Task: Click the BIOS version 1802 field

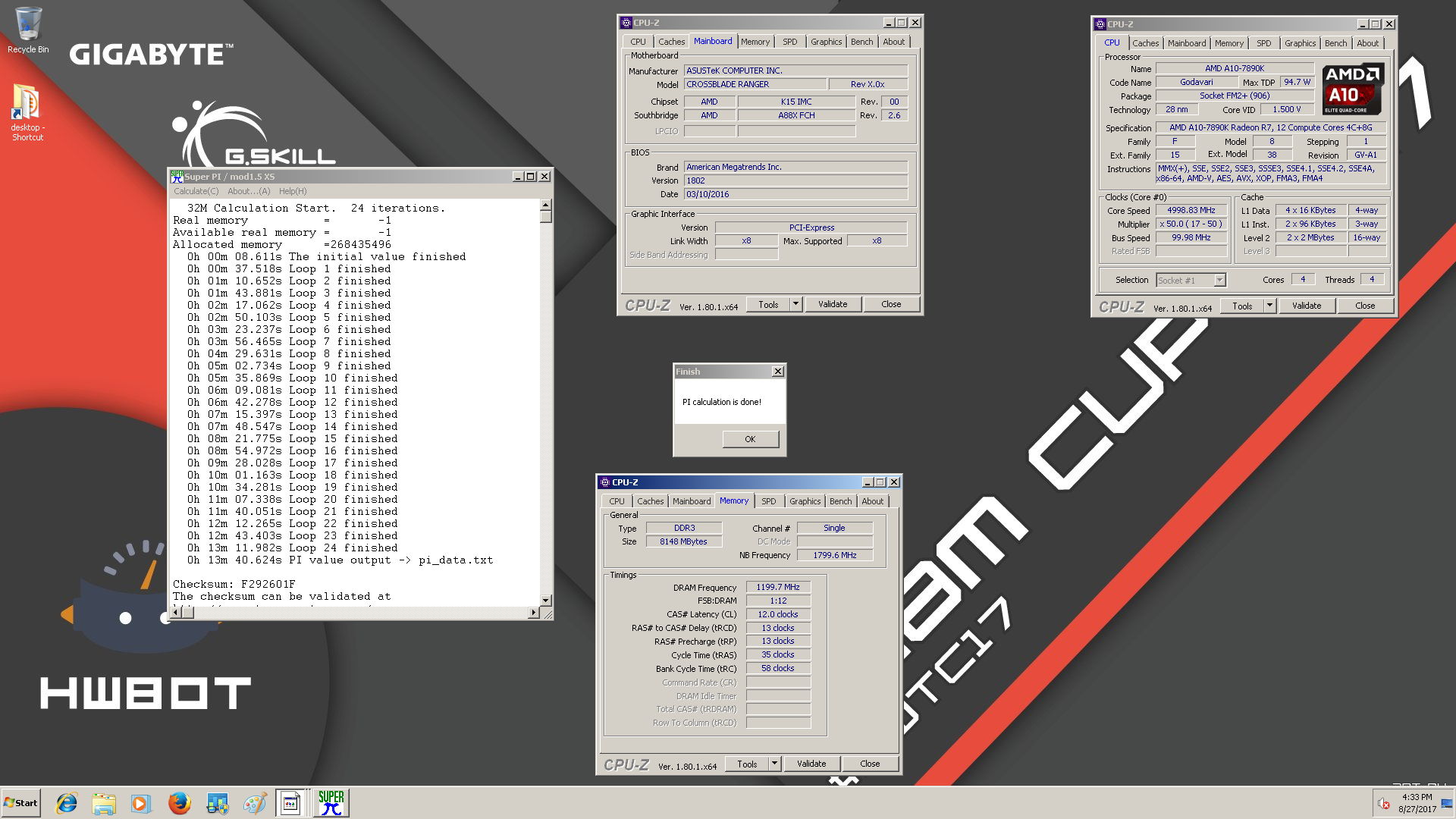Action: click(x=795, y=180)
